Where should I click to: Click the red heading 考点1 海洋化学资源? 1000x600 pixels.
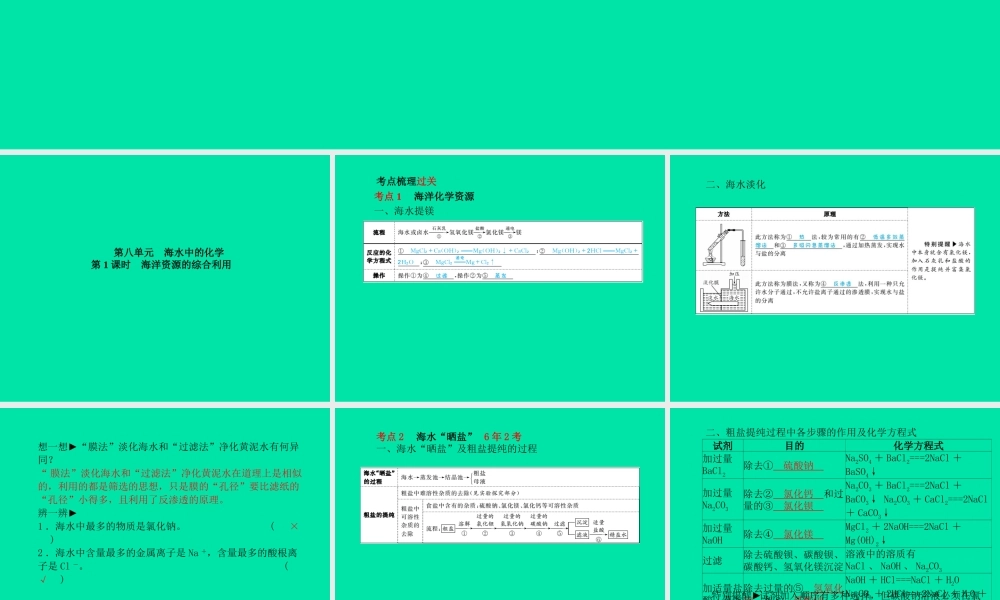424,196
